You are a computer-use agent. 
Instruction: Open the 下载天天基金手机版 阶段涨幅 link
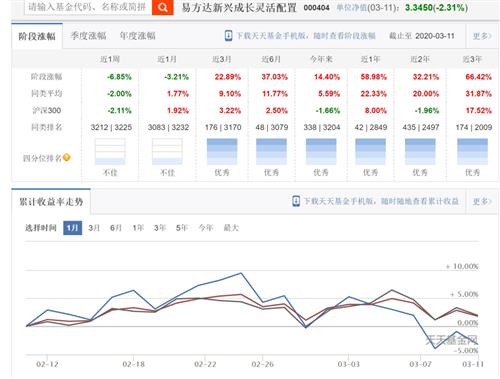pyautogui.click(x=306, y=36)
